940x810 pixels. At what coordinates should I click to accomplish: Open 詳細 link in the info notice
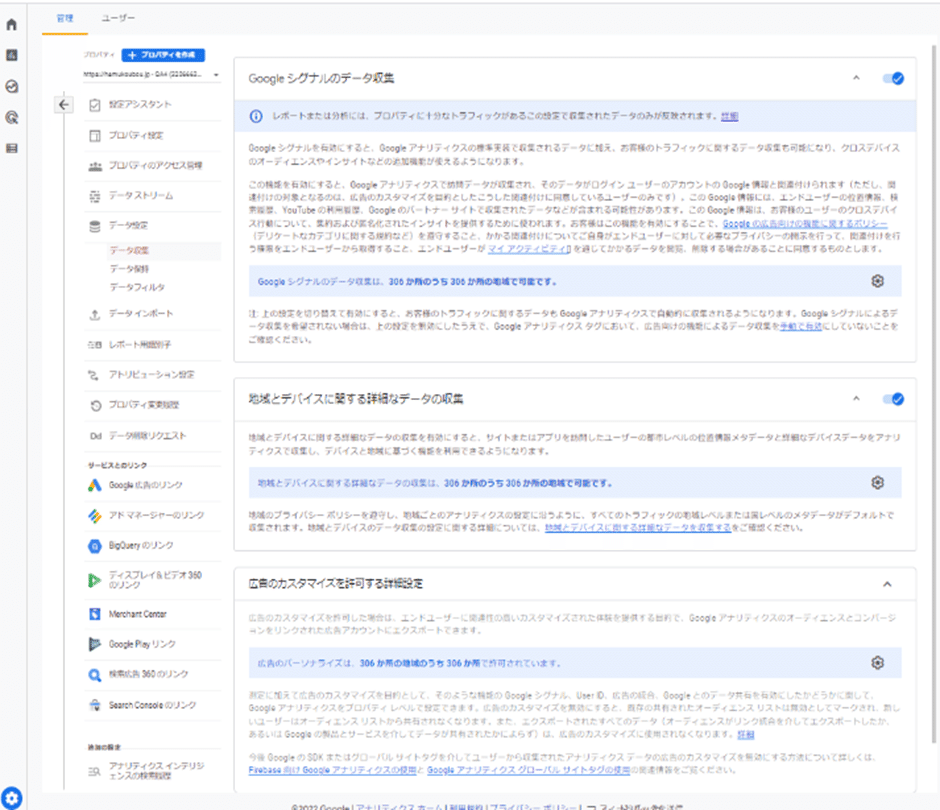point(730,116)
